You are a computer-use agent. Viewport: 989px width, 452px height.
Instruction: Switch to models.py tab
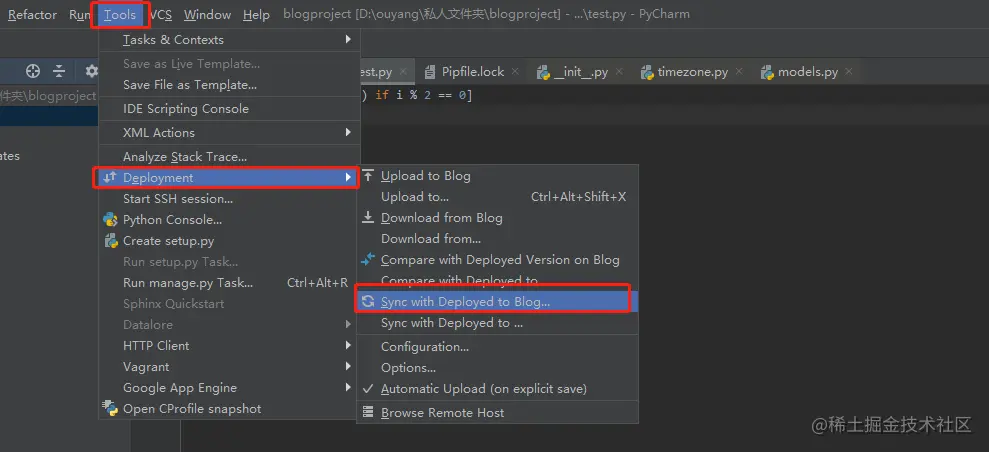pyautogui.click(x=808, y=72)
